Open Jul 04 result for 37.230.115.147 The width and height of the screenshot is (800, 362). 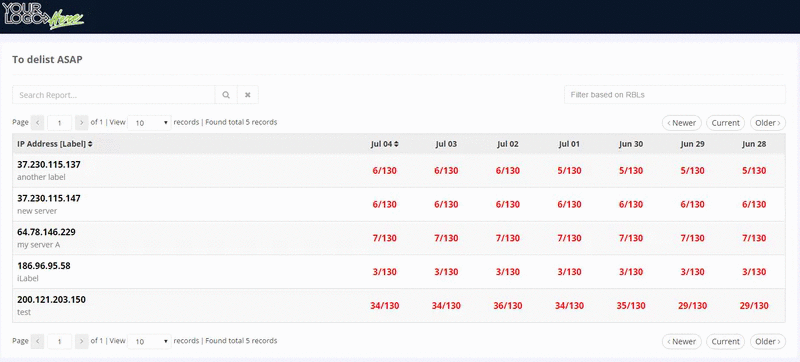(385, 204)
